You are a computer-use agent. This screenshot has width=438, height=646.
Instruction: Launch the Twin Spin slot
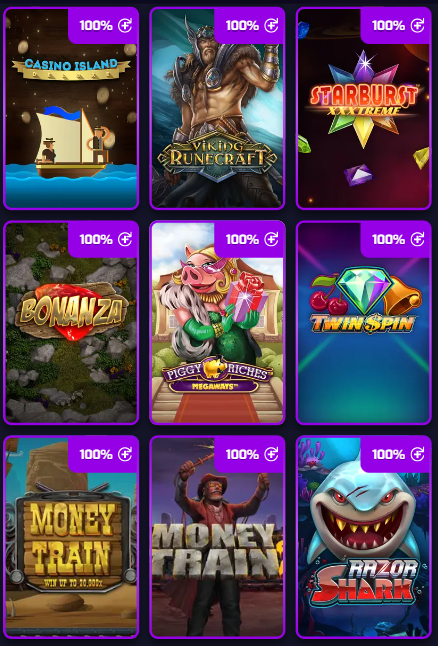tap(363, 323)
